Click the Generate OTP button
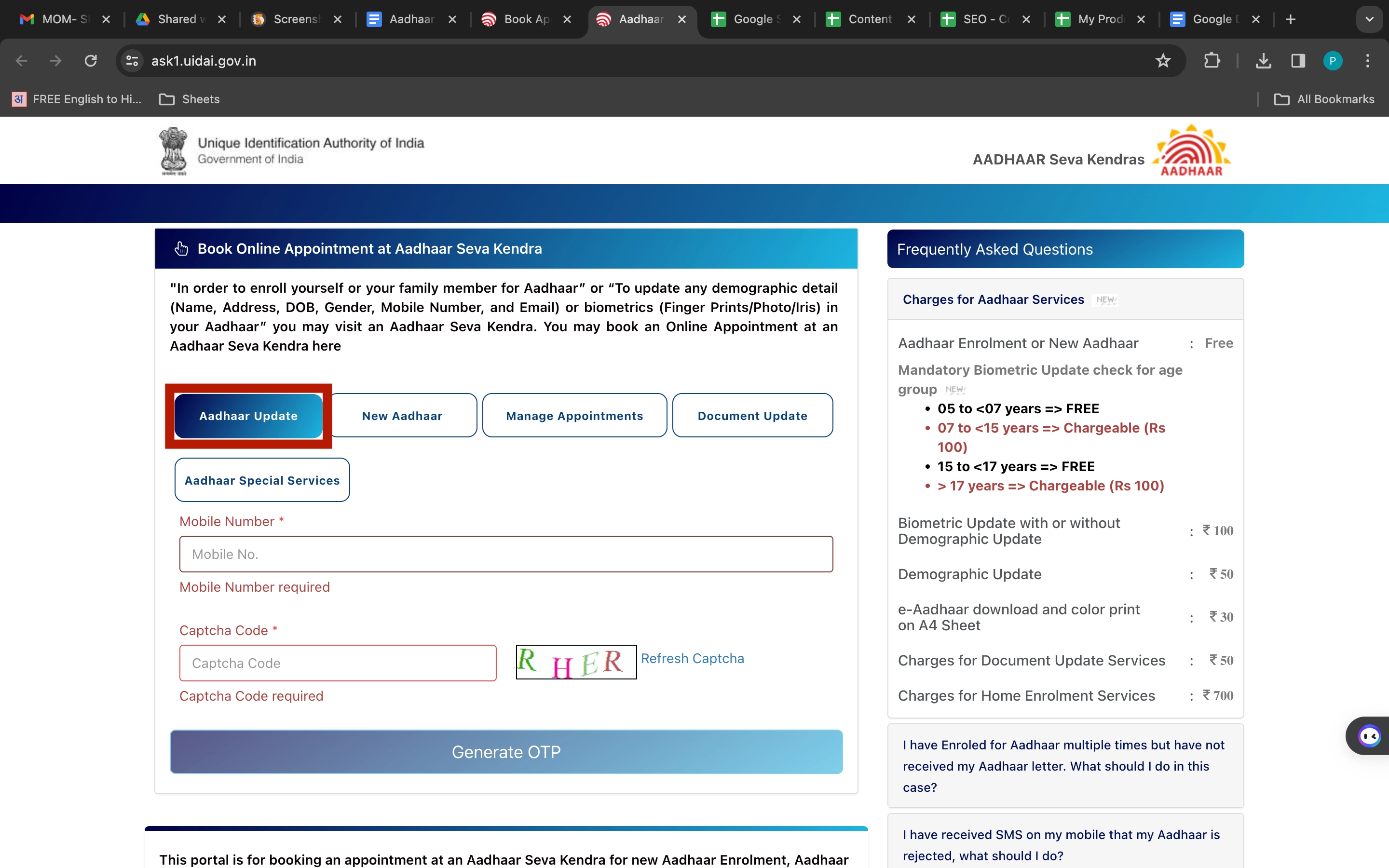This screenshot has width=1389, height=868. (505, 752)
